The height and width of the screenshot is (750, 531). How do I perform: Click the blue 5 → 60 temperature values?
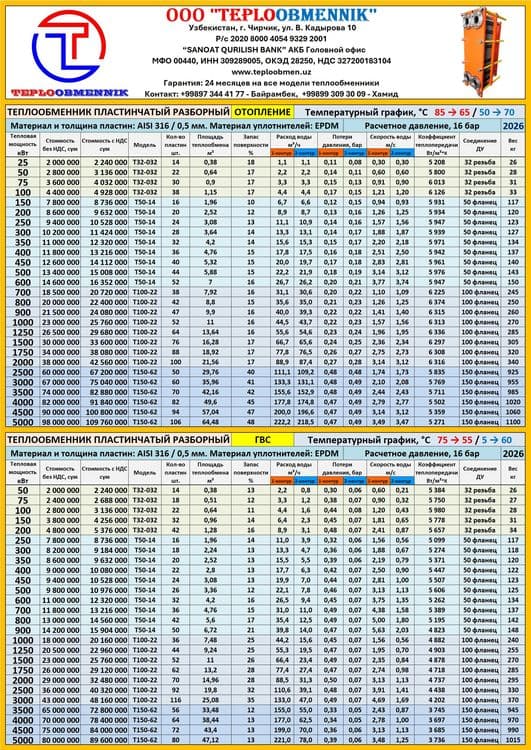498,440
